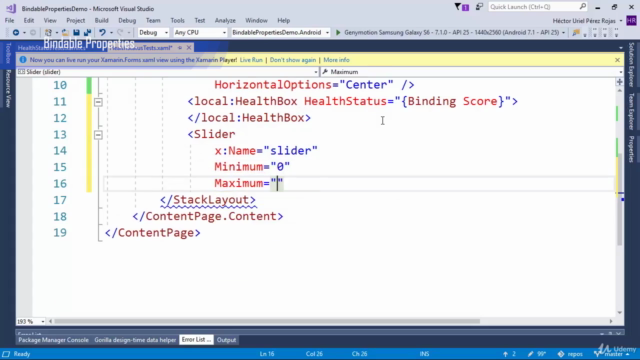
Task: Click the Quick Launch magnifier icon
Action: (583, 7)
